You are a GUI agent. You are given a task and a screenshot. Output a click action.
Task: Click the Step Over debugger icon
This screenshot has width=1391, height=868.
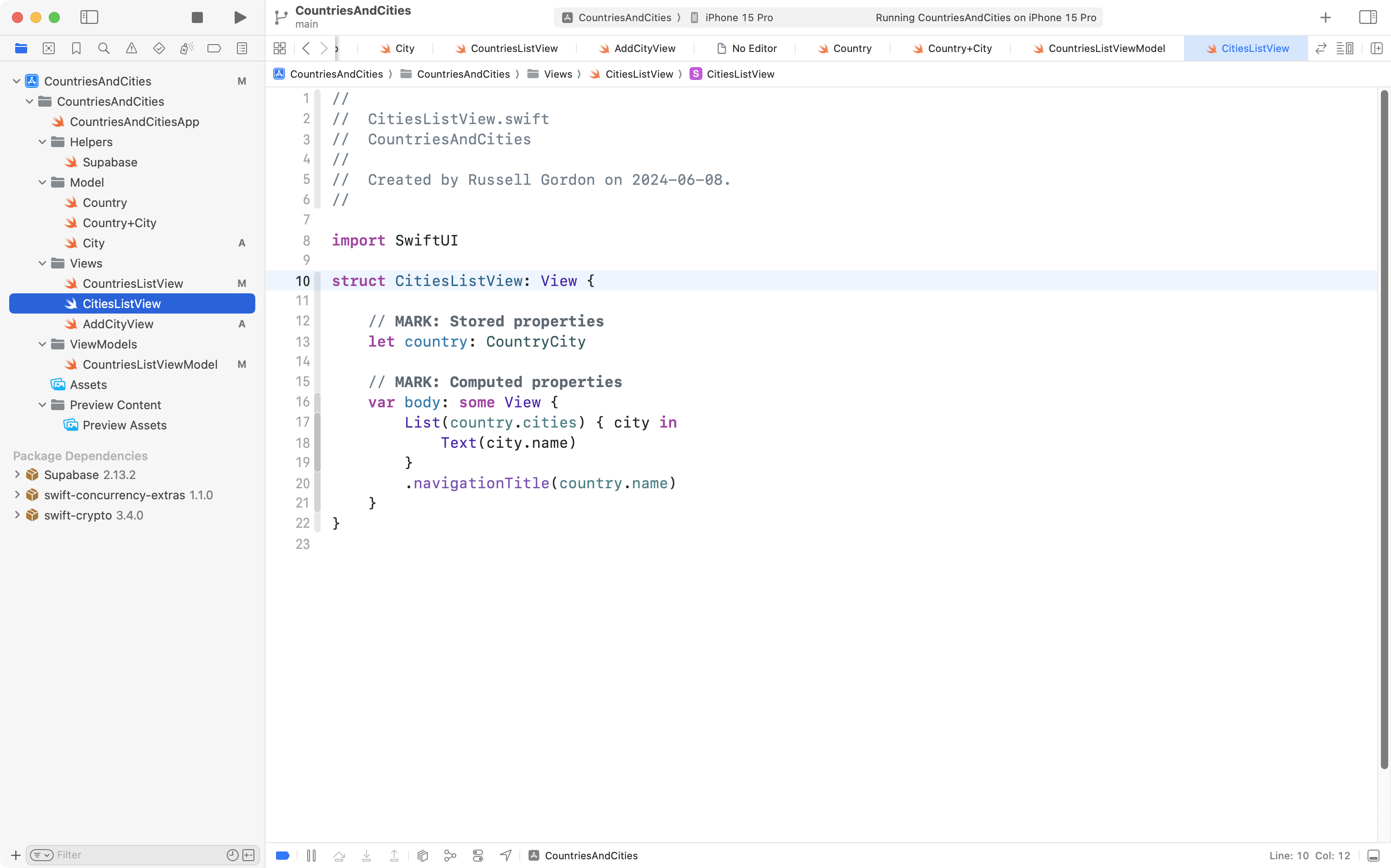point(339,856)
